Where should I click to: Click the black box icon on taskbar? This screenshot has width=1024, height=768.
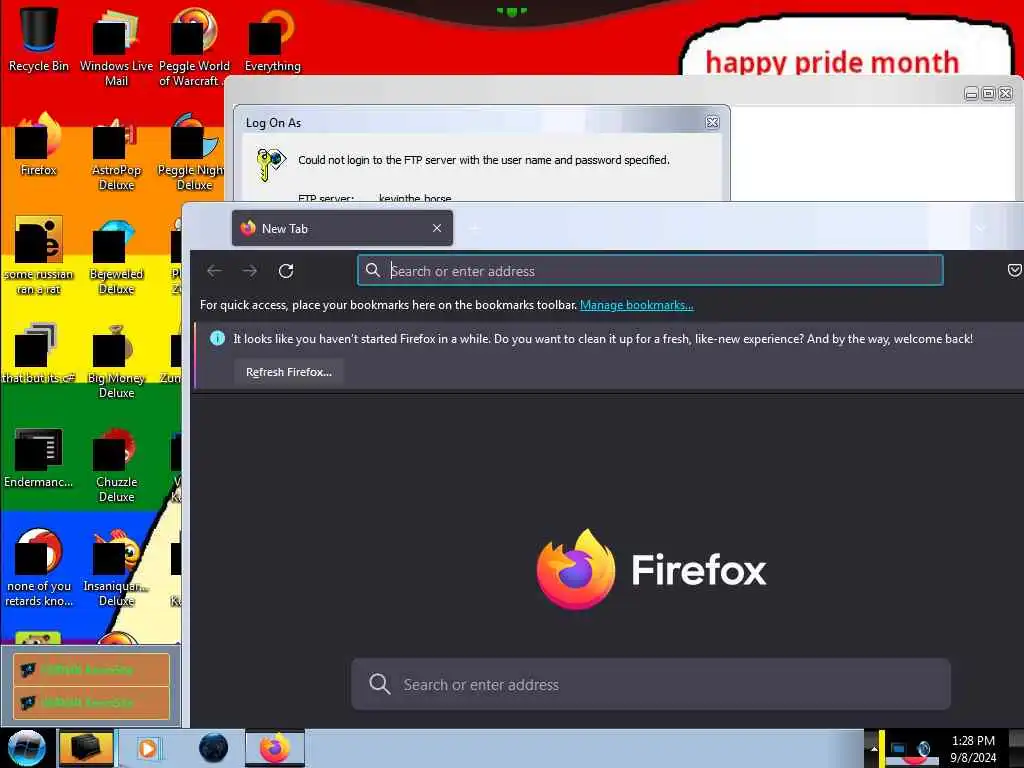(x=86, y=748)
